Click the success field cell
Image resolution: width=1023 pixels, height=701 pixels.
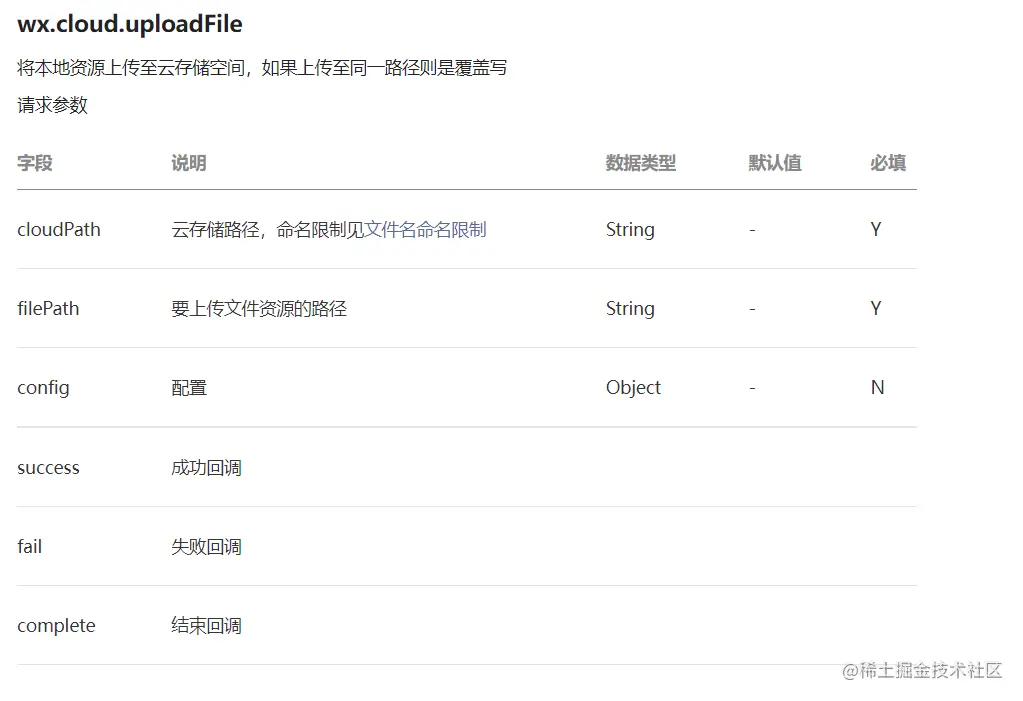pyautogui.click(x=48, y=468)
